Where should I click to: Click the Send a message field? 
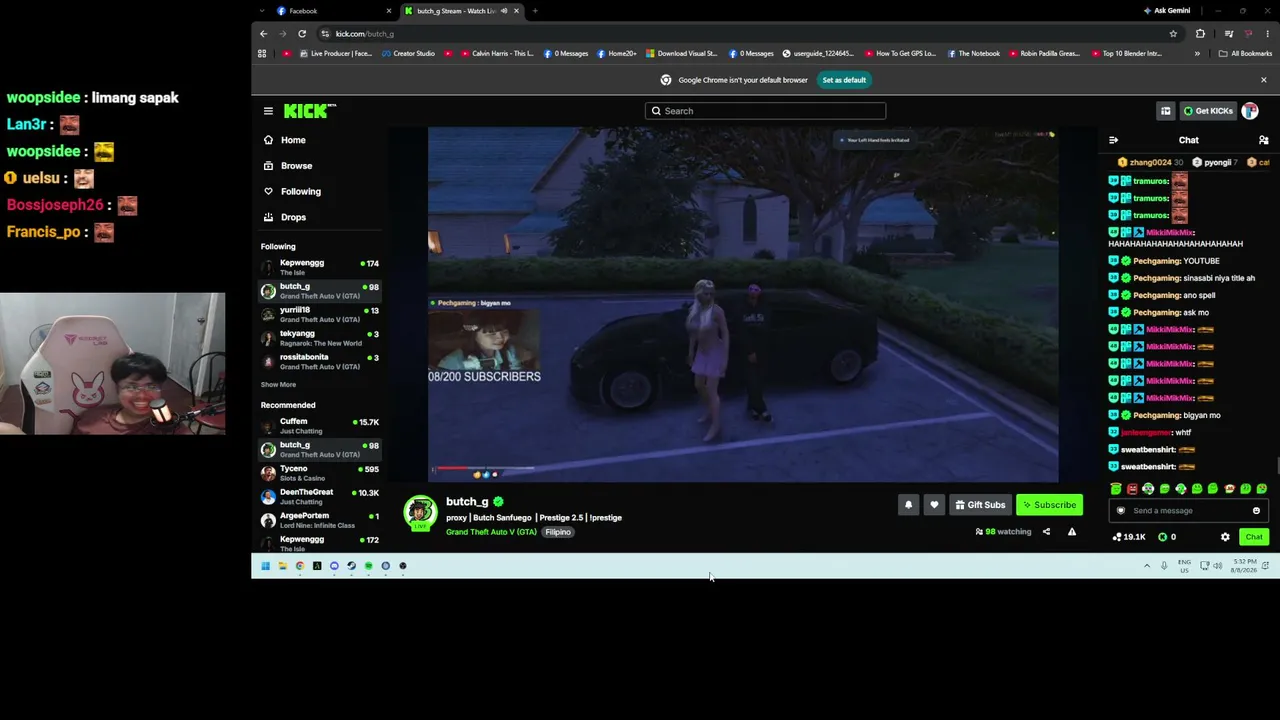pos(1188,511)
